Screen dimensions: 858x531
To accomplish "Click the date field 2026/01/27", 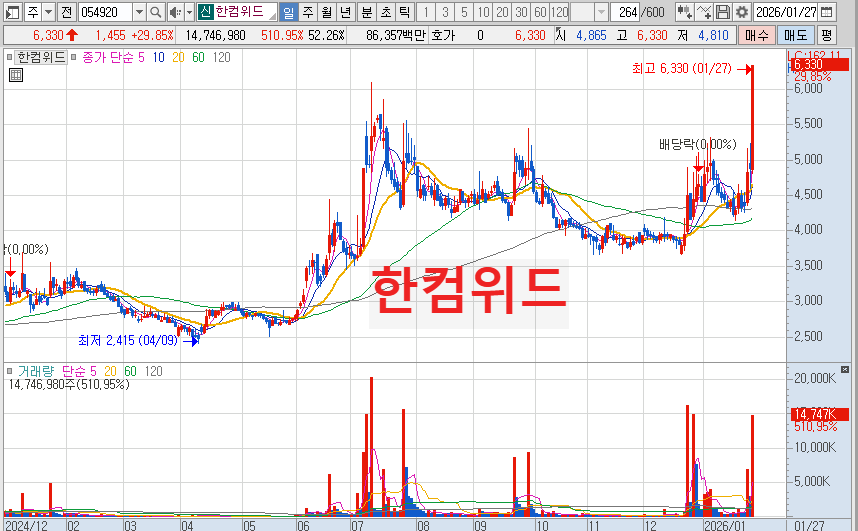I will pos(786,11).
